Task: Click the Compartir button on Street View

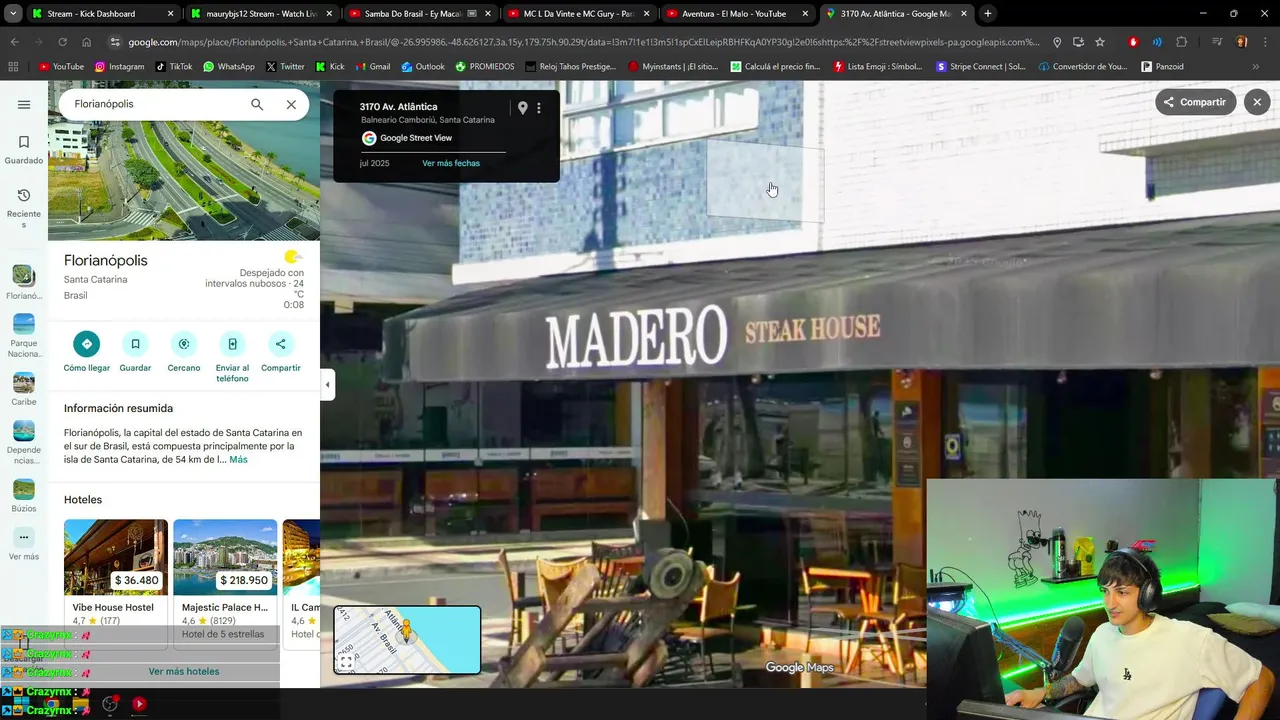Action: pyautogui.click(x=1196, y=102)
